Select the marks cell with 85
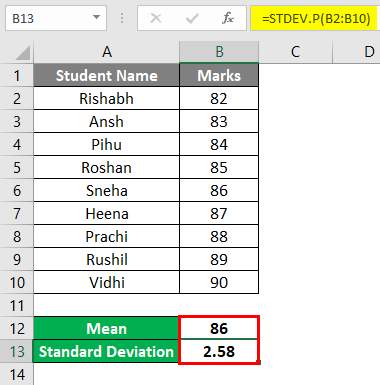 pos(219,168)
